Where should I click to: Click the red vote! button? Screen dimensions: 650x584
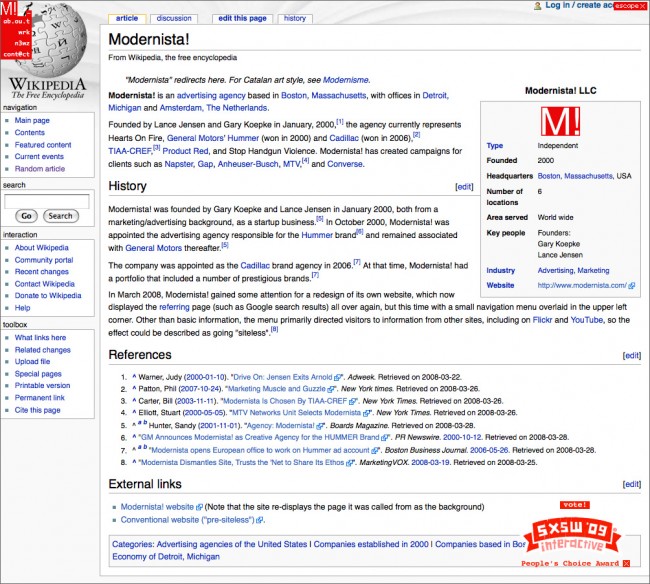pyautogui.click(x=575, y=504)
